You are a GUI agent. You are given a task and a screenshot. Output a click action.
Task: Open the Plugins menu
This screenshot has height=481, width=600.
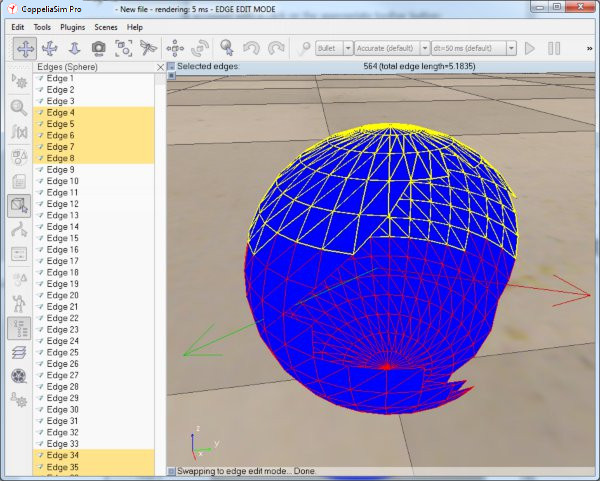(73, 27)
